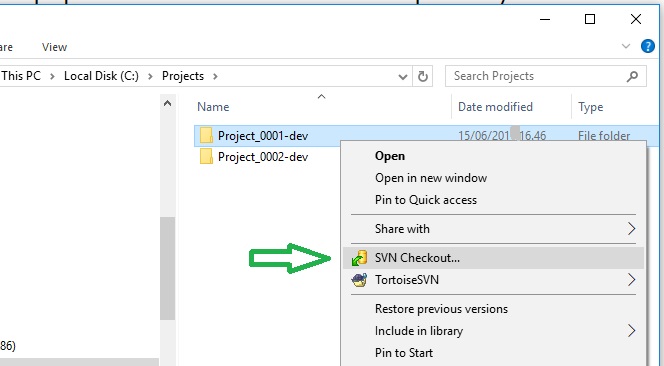The height and width of the screenshot is (366, 664).
Task: Select the Project_0001-dev folder name
Action: click(x=263, y=136)
